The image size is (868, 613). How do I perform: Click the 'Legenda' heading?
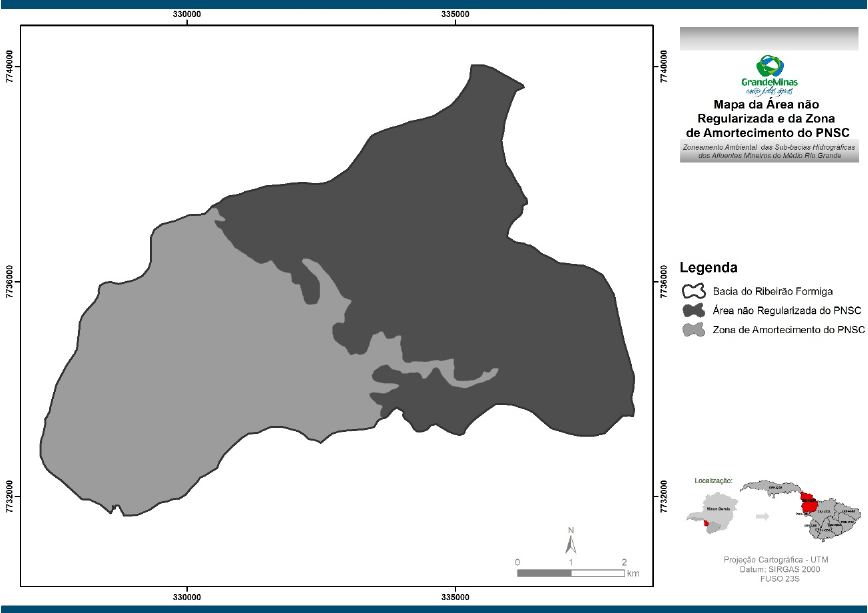(708, 268)
